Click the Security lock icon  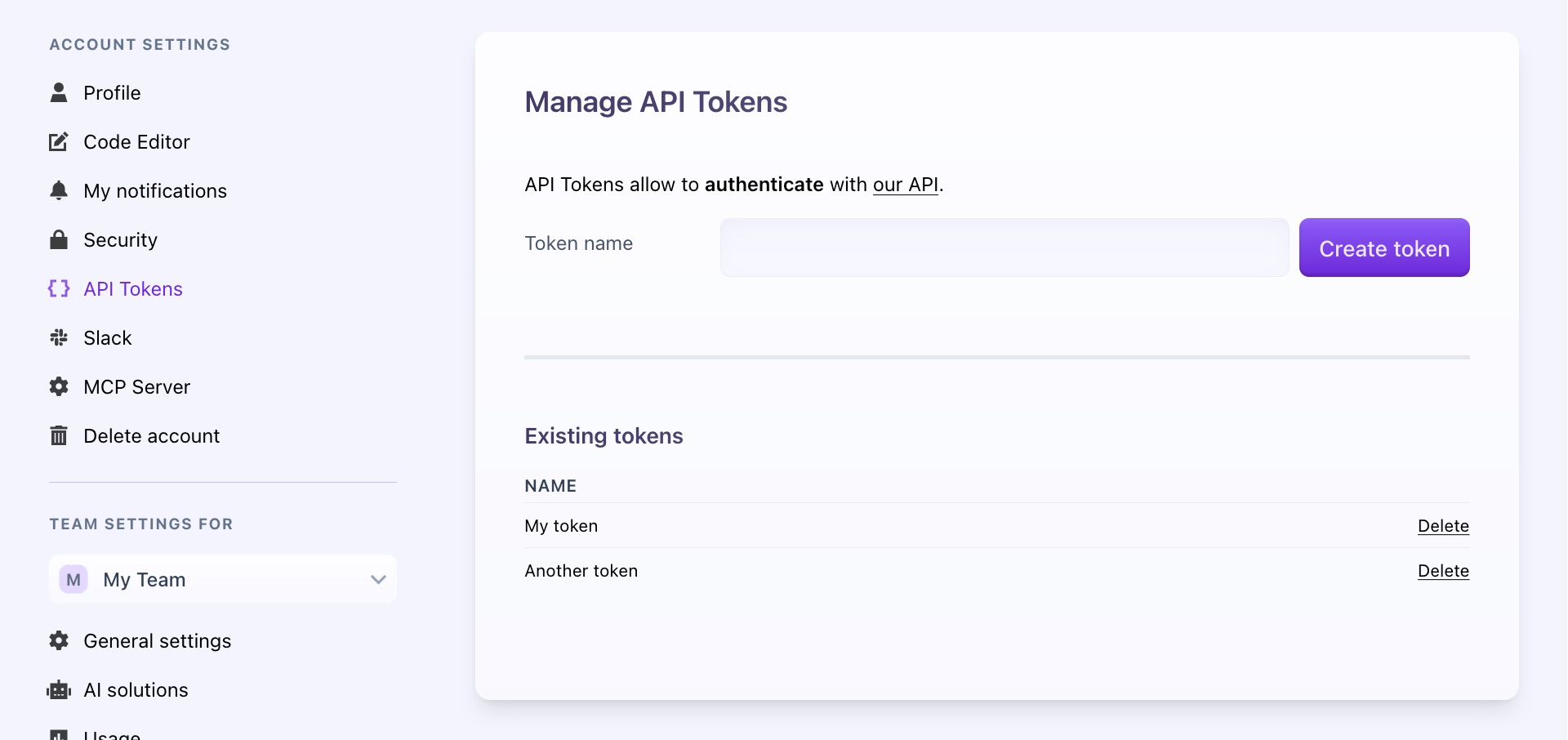[59, 240]
